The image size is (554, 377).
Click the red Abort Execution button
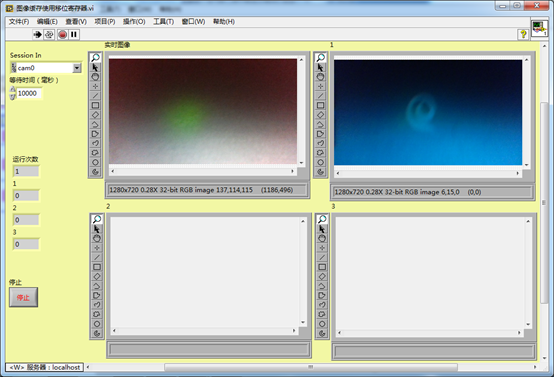(x=63, y=34)
